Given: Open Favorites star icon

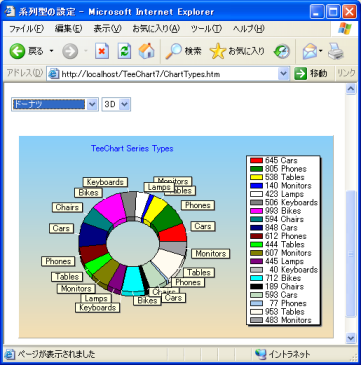Looking at the screenshot, I should (x=218, y=51).
